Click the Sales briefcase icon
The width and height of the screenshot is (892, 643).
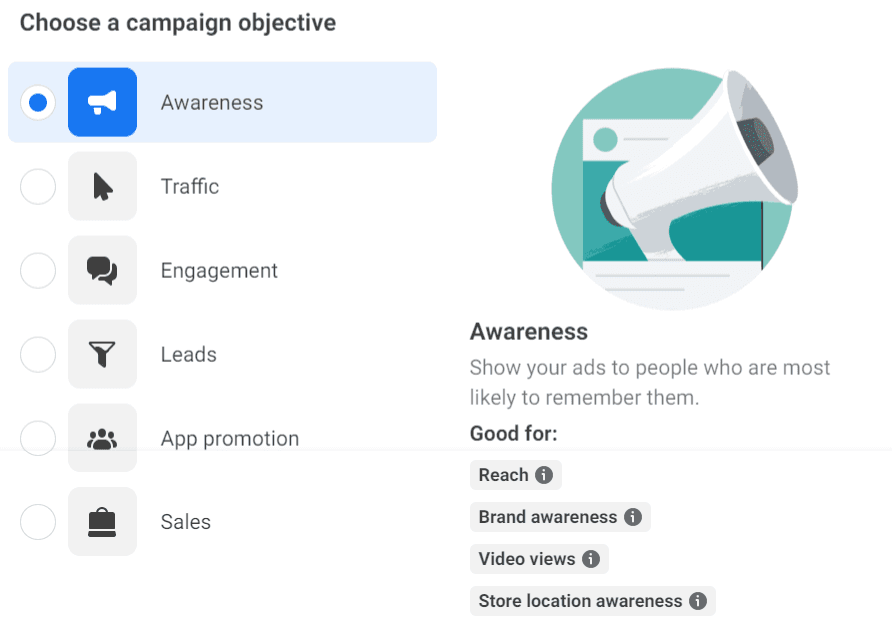pyautogui.click(x=102, y=522)
